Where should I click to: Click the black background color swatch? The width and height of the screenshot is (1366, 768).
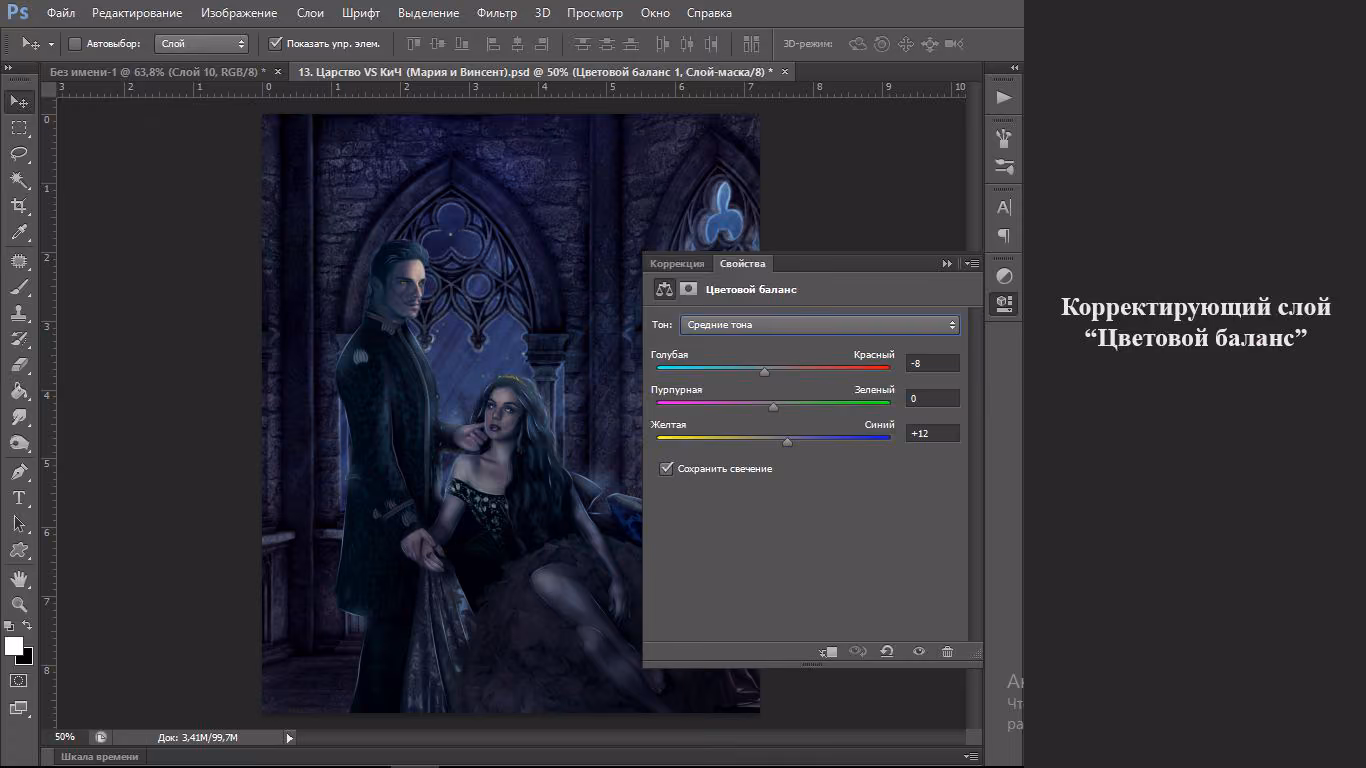click(x=27, y=657)
